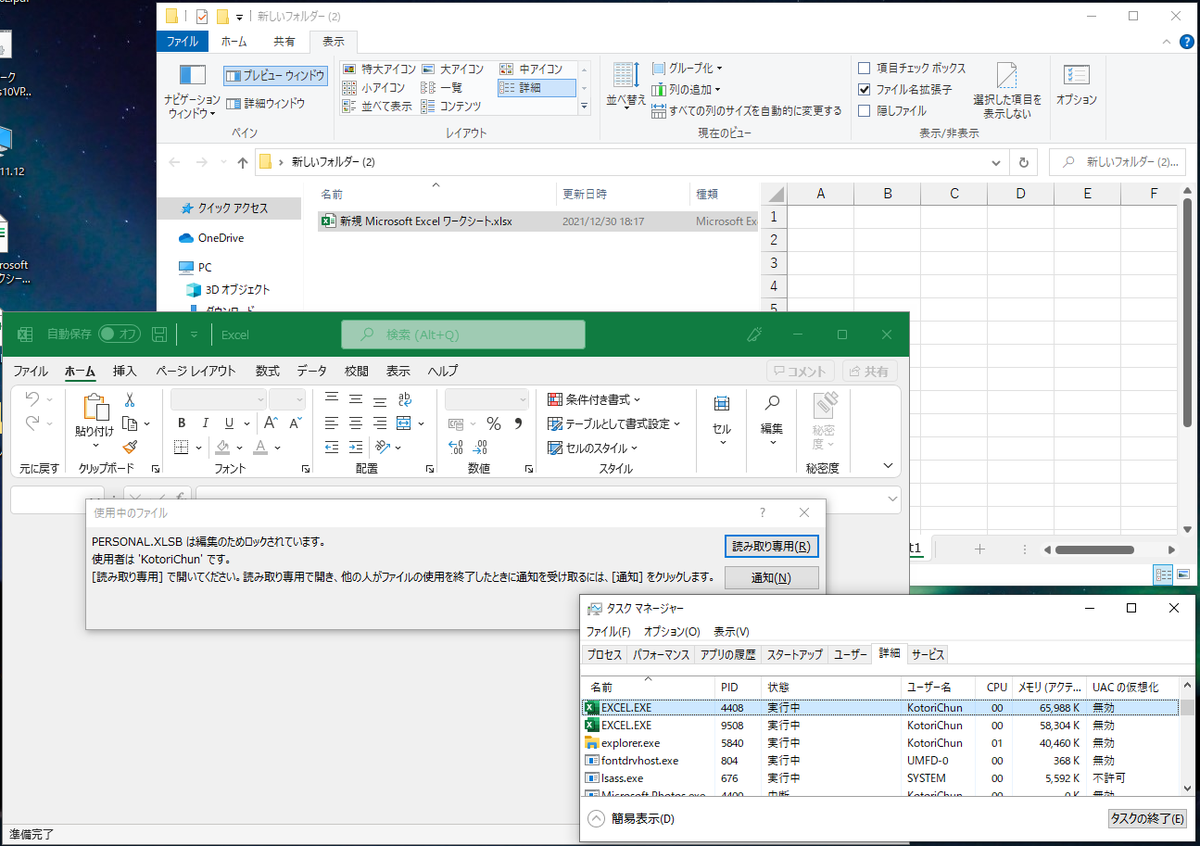Click the increase decimal icon
Image resolution: width=1200 pixels, height=846 pixels.
(x=456, y=447)
